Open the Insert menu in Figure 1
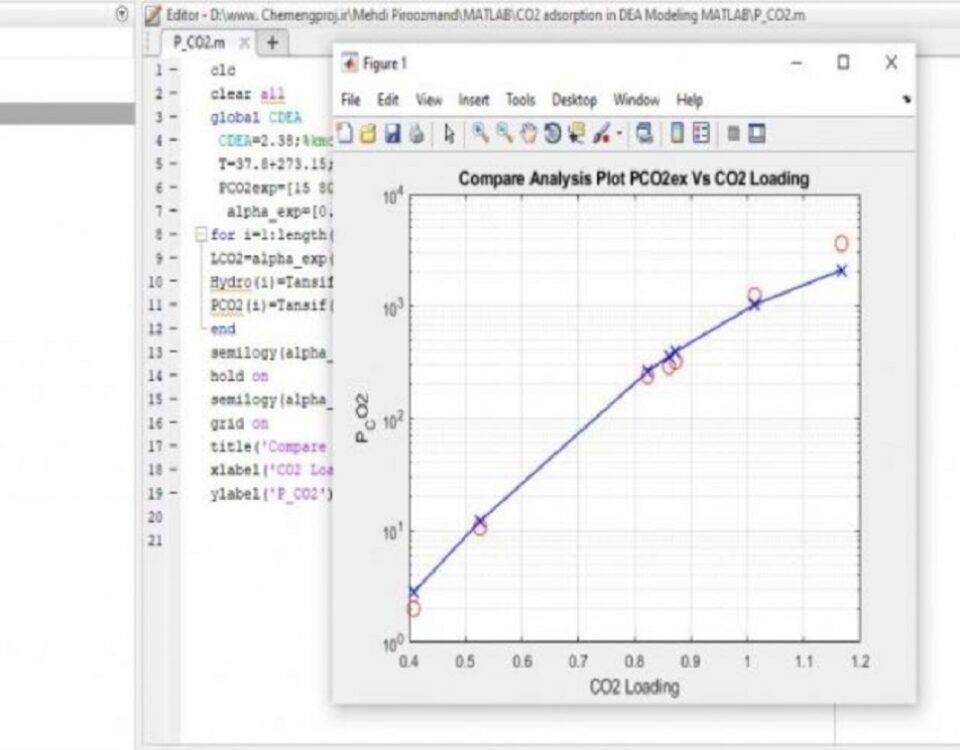 474,100
